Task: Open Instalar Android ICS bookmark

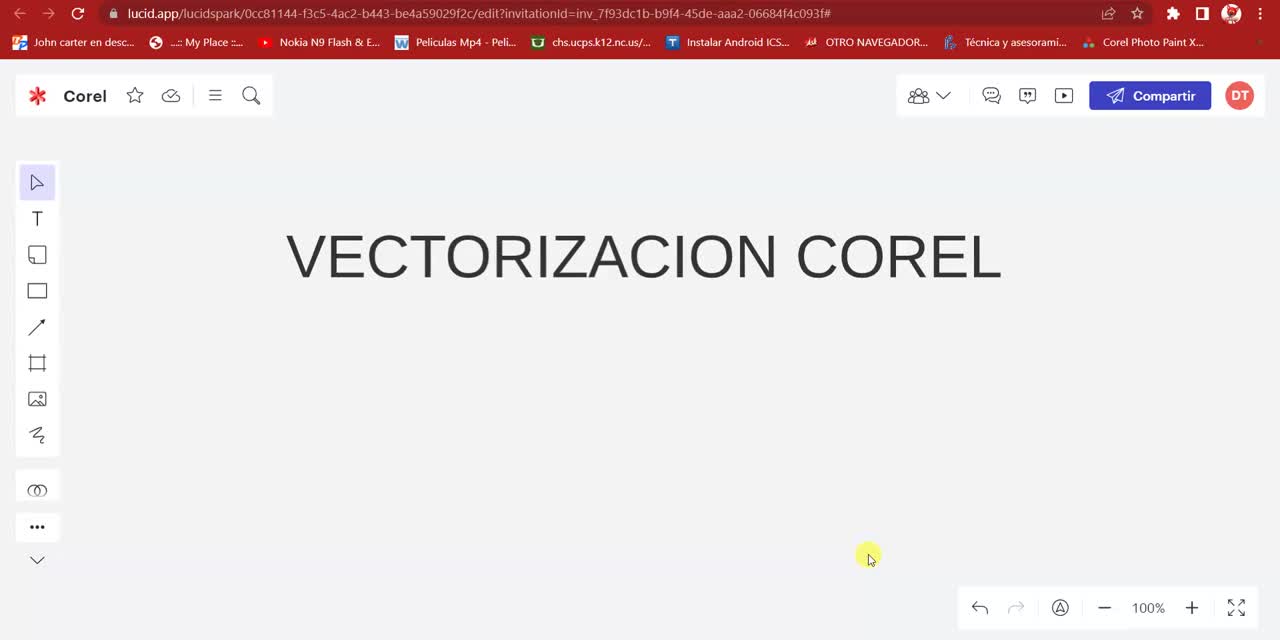Action: tap(728, 42)
